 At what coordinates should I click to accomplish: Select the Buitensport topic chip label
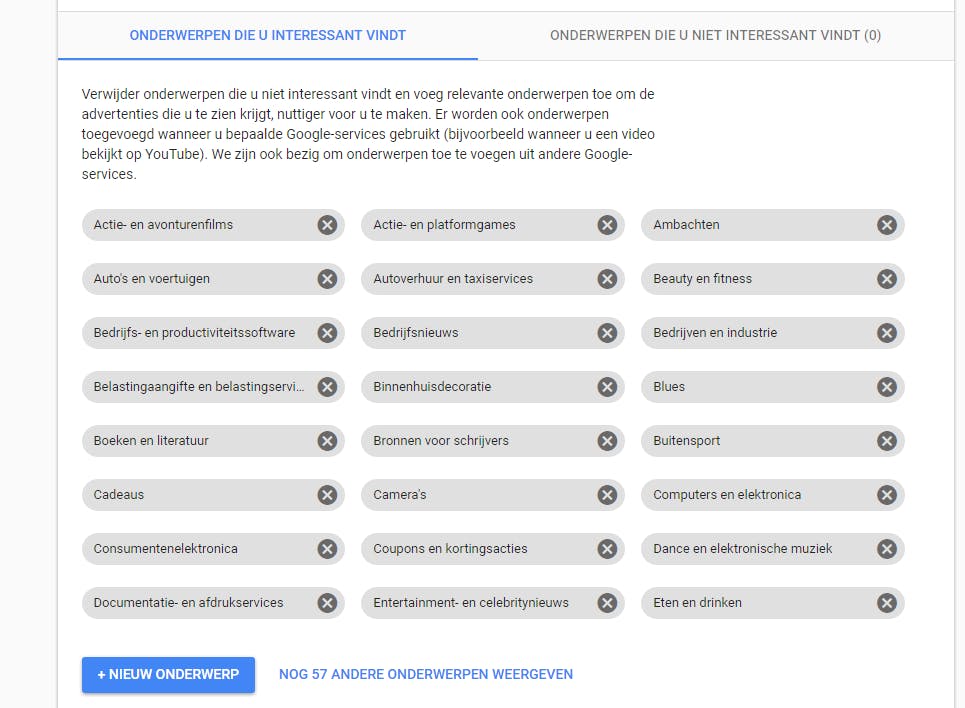(x=687, y=441)
